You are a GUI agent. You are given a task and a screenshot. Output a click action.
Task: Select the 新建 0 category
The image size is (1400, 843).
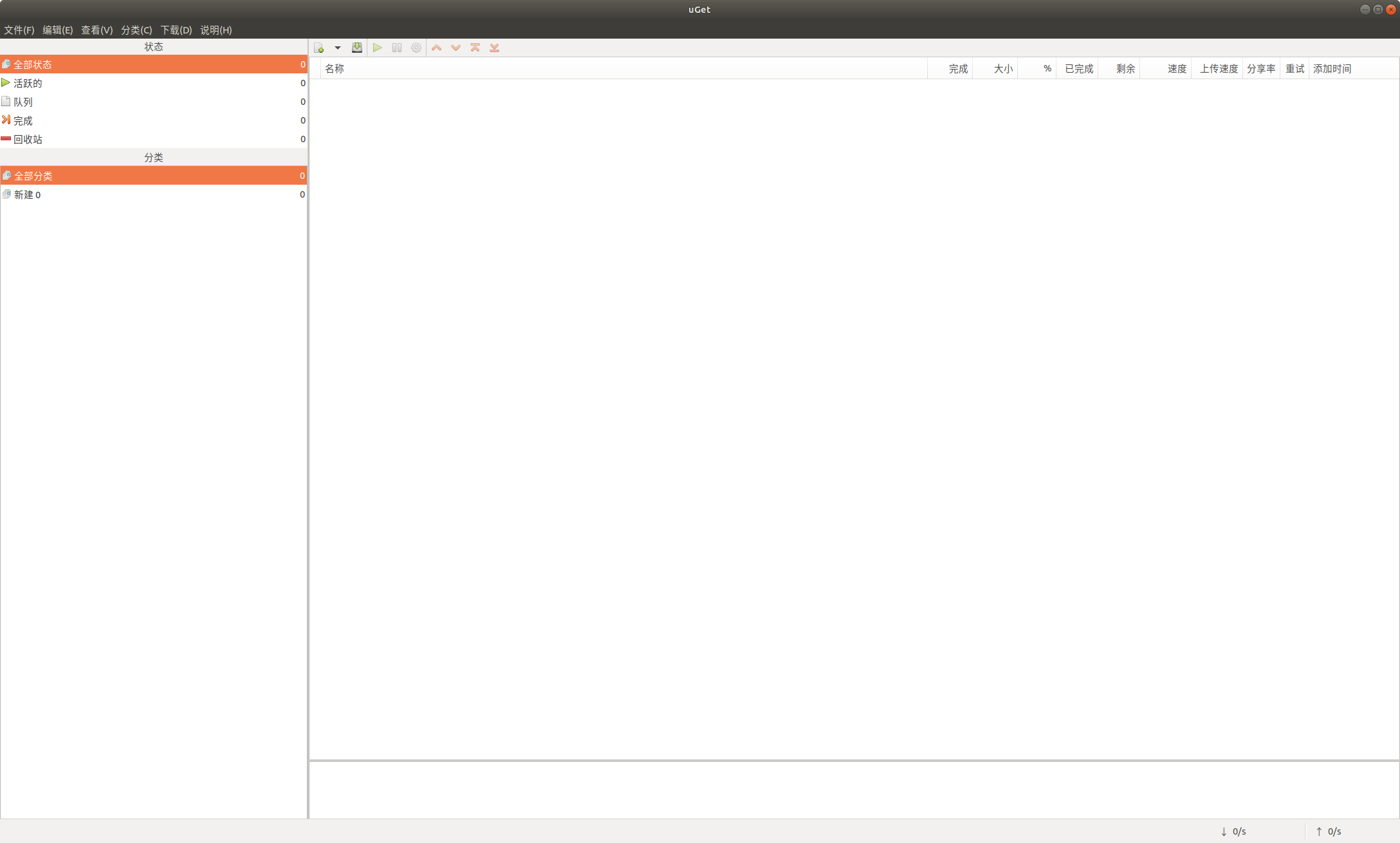(x=27, y=194)
